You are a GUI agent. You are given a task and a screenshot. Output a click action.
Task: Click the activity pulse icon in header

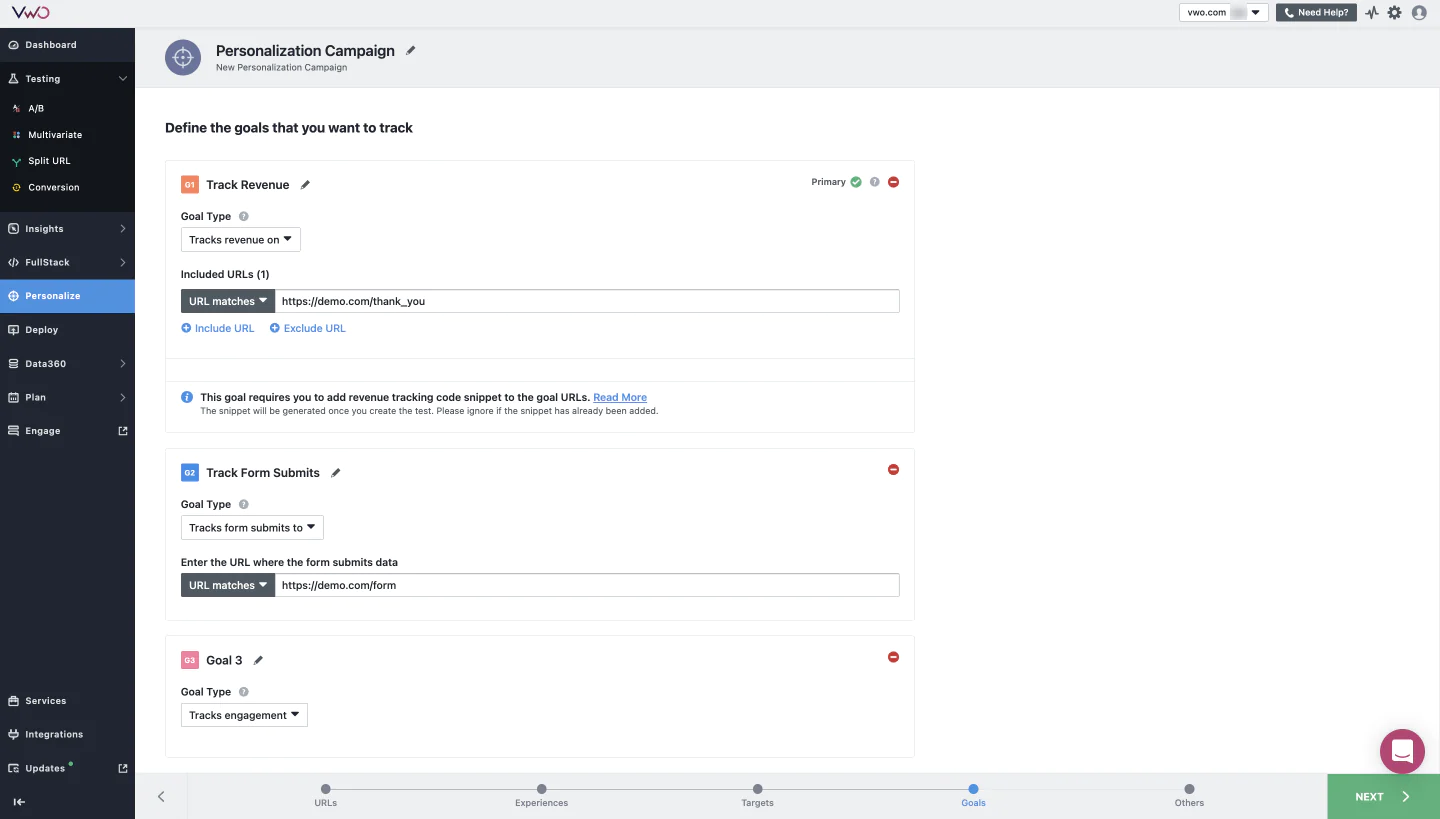[1372, 13]
